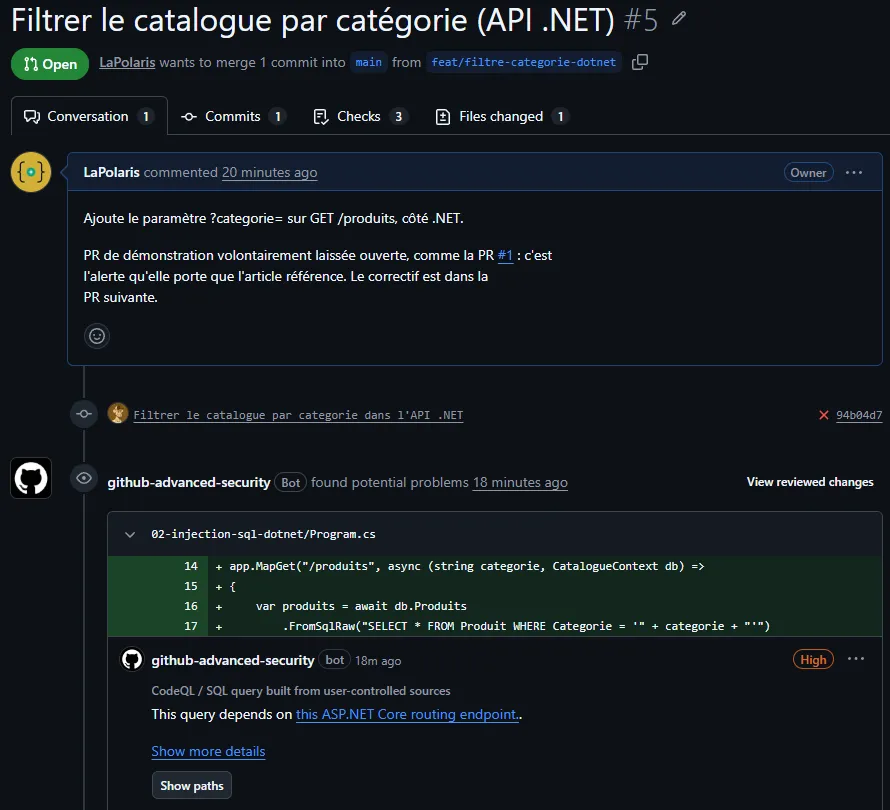The image size is (890, 810).
Task: Click the GitHub logo avatar of the review
Action: [31, 478]
